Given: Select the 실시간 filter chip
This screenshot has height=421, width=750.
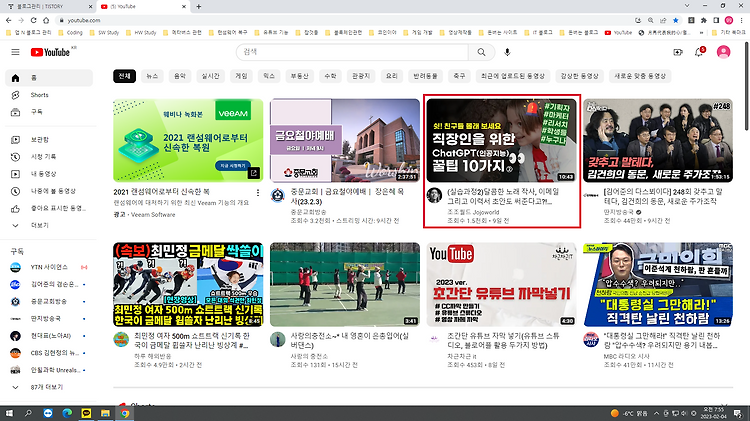Looking at the screenshot, I should click(210, 76).
